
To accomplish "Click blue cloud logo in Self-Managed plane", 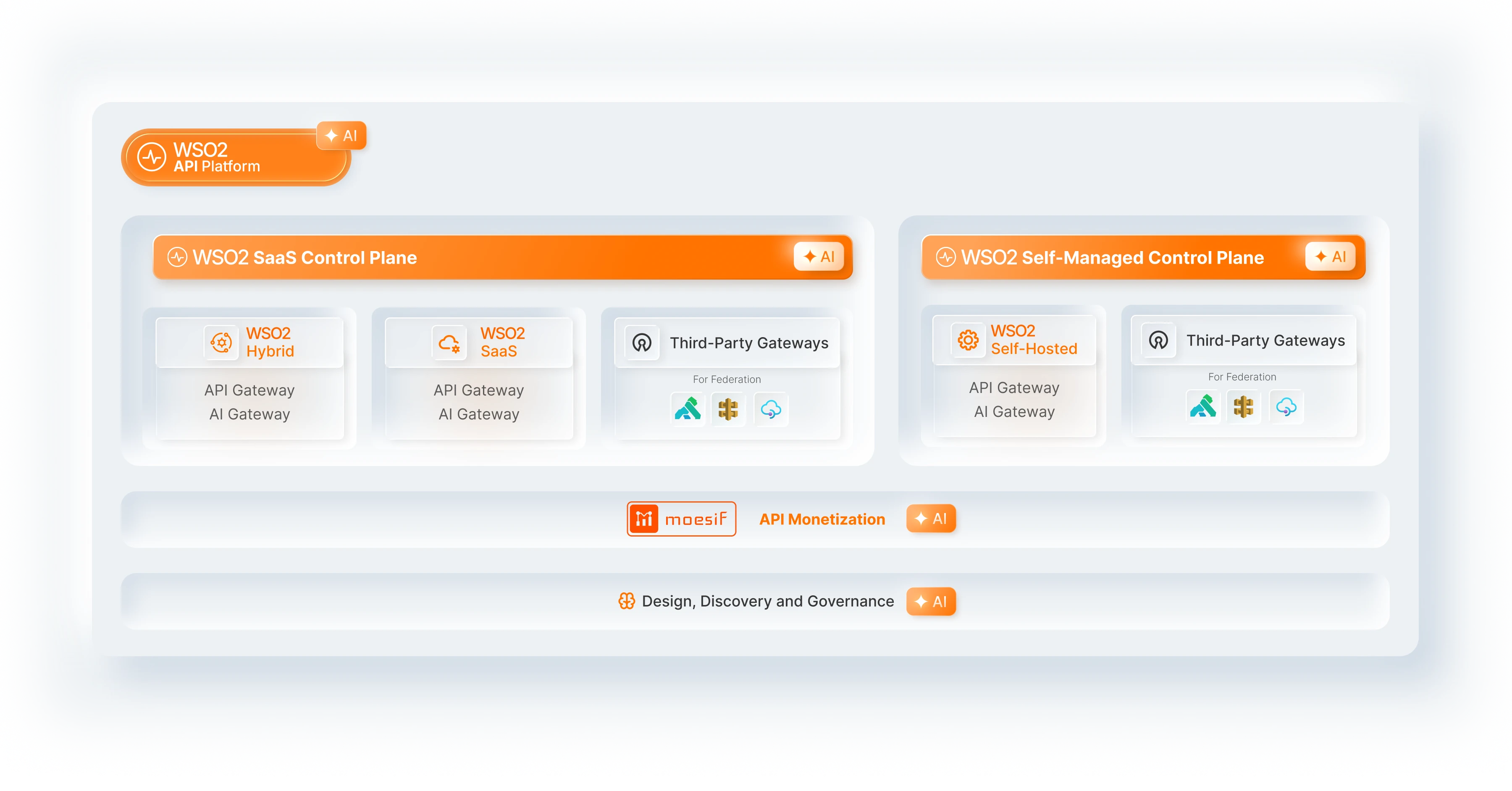I will click(x=1286, y=407).
